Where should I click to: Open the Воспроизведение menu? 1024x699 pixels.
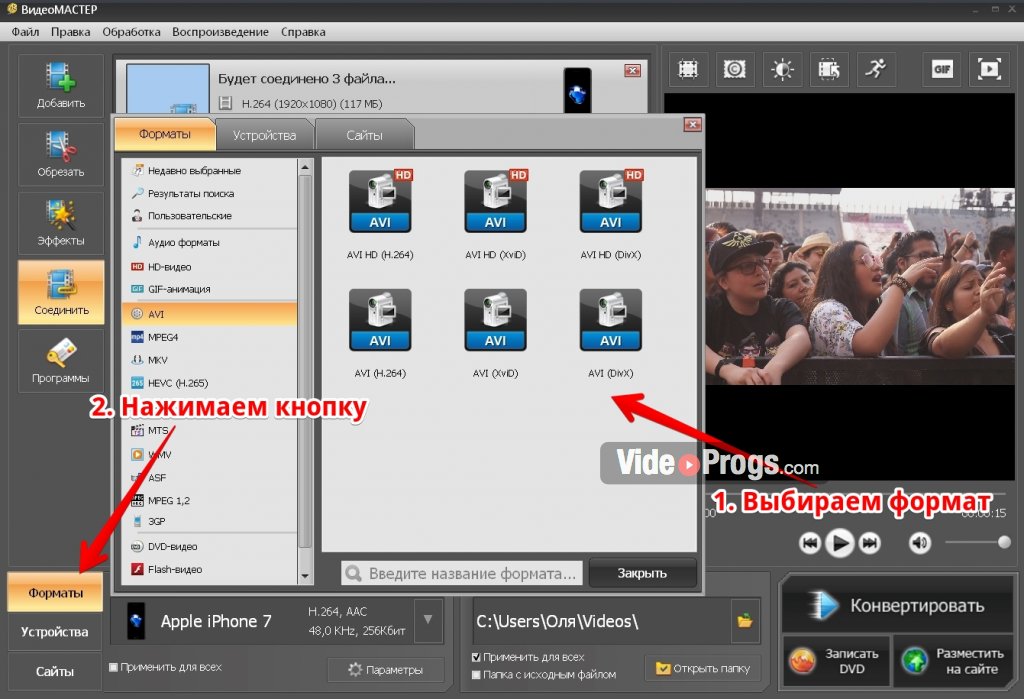tap(220, 32)
